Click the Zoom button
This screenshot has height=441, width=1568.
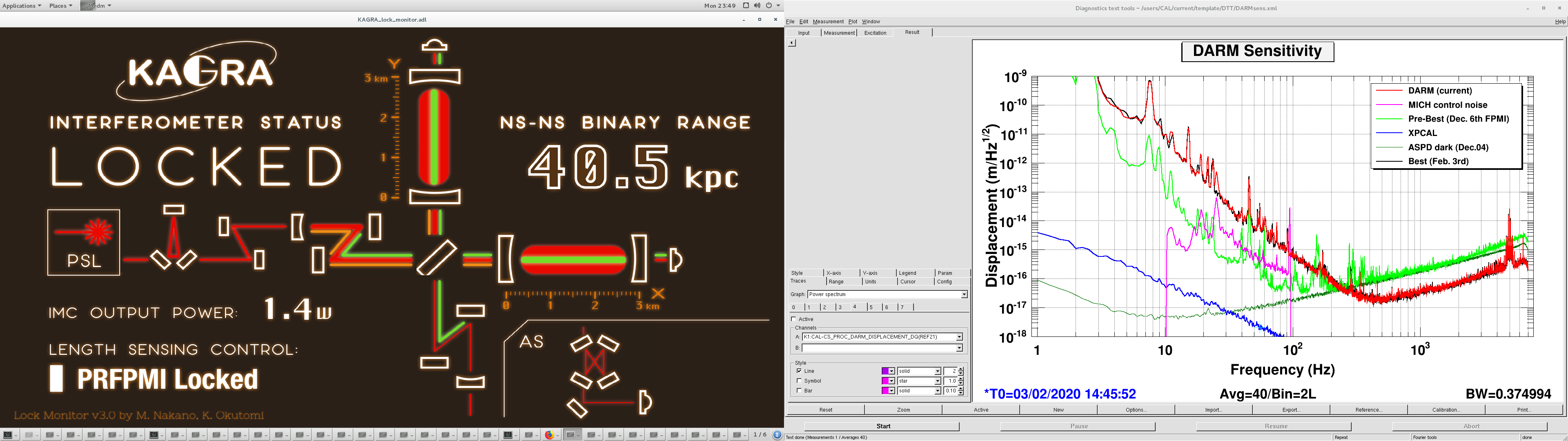(x=903, y=410)
